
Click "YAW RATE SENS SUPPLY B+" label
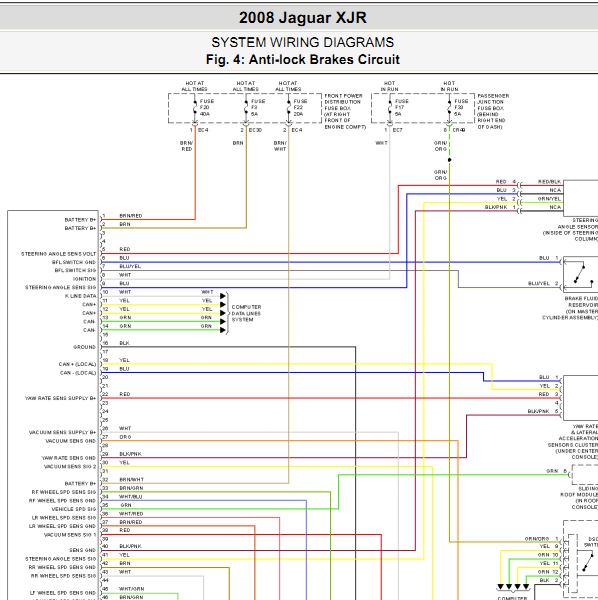[x=60, y=398]
